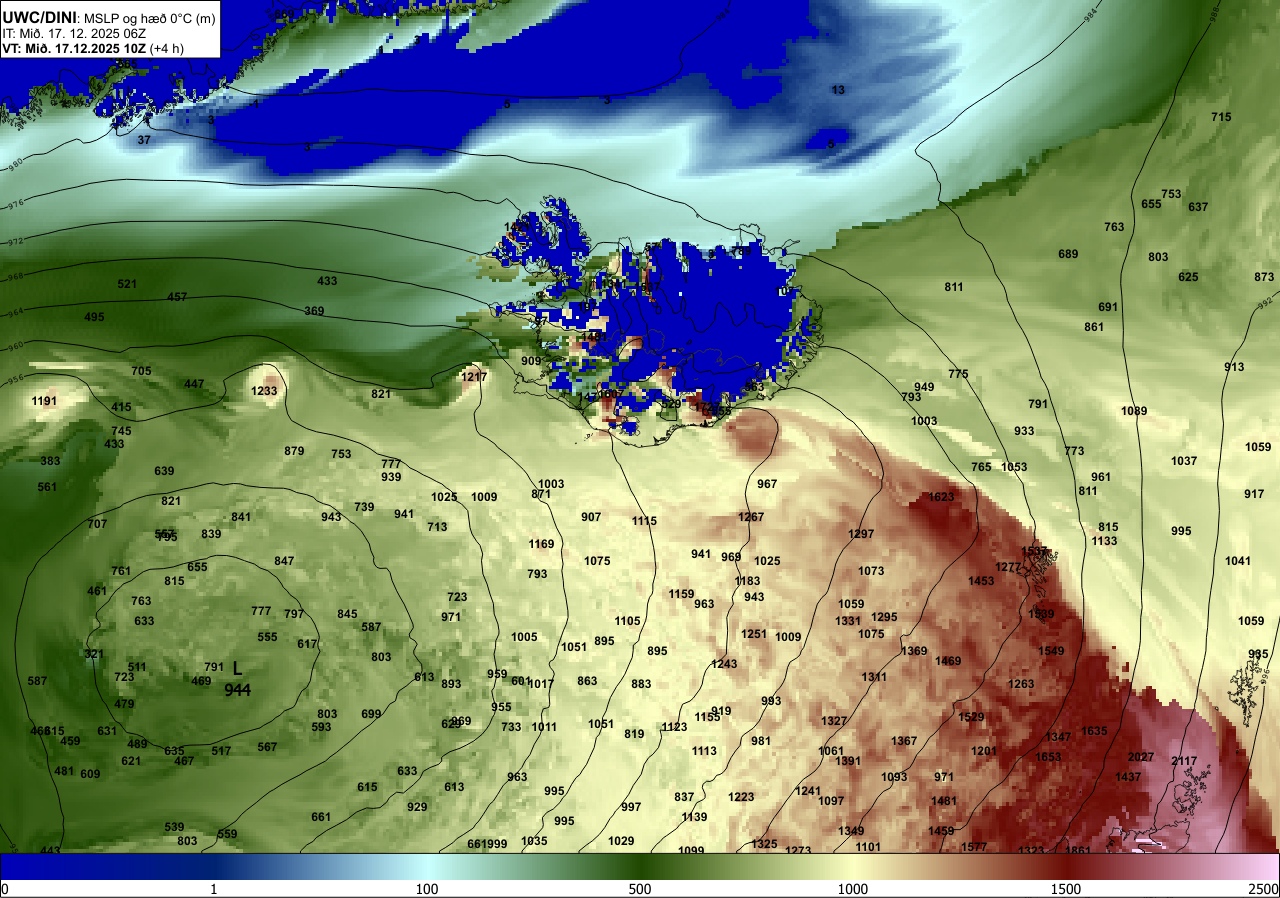Click the 13 value in the blue area
The height and width of the screenshot is (898, 1280).
pos(838,90)
